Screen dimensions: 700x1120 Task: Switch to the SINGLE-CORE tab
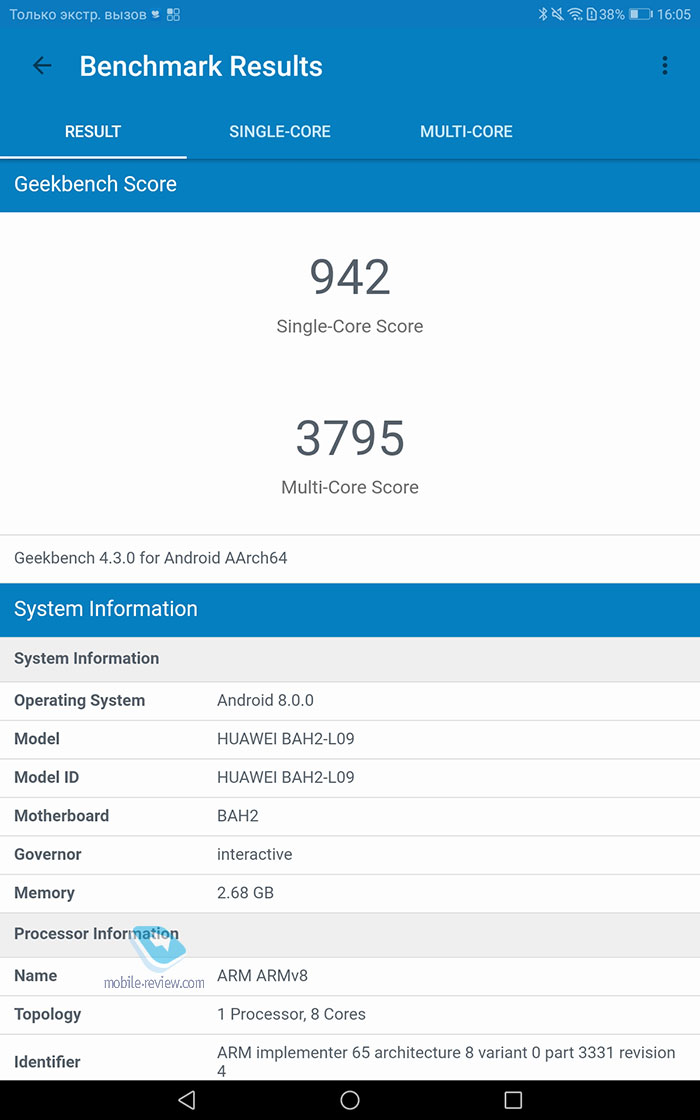pyautogui.click(x=280, y=131)
